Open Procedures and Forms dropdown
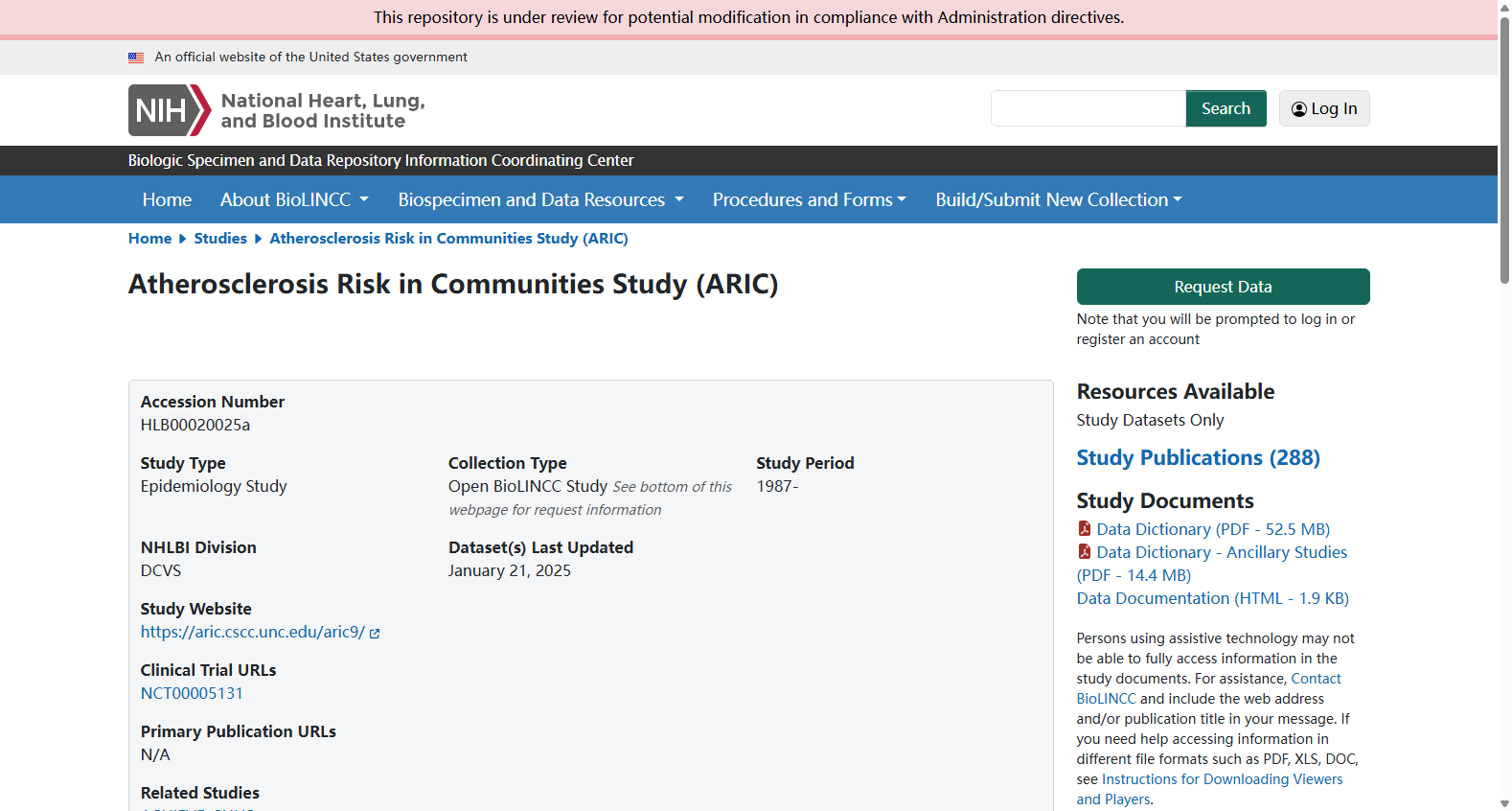Viewport: 1512px width, 811px height. click(x=809, y=199)
